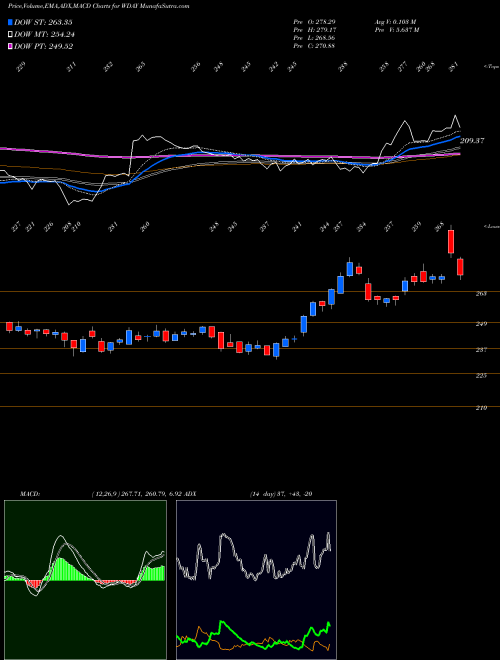Open the green MACD histogram chart panel
Image resolution: width=500 pixels, height=660 pixels.
coord(85,580)
